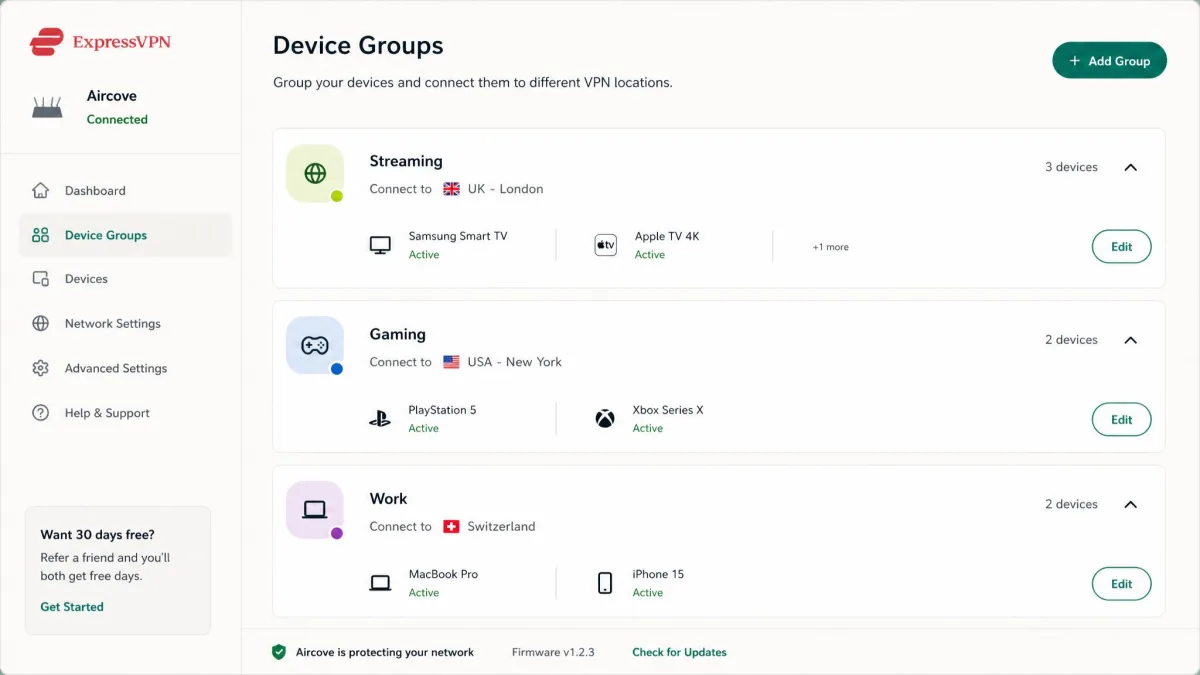
Task: Click the Gaming group blue color dot
Action: pyautogui.click(x=337, y=369)
